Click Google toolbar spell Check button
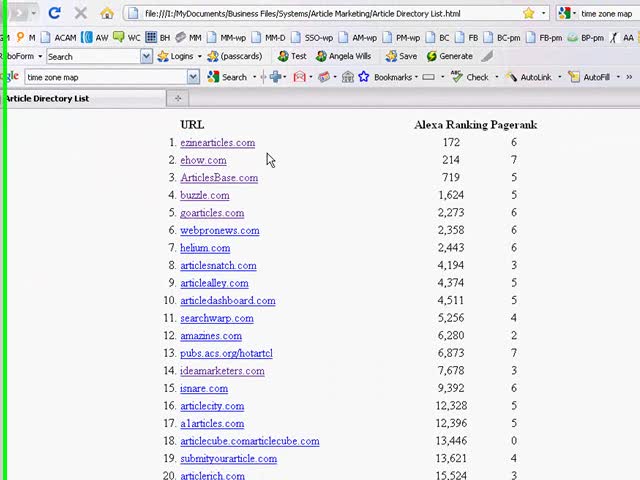Screen dimensions: 640x480 click(470, 77)
